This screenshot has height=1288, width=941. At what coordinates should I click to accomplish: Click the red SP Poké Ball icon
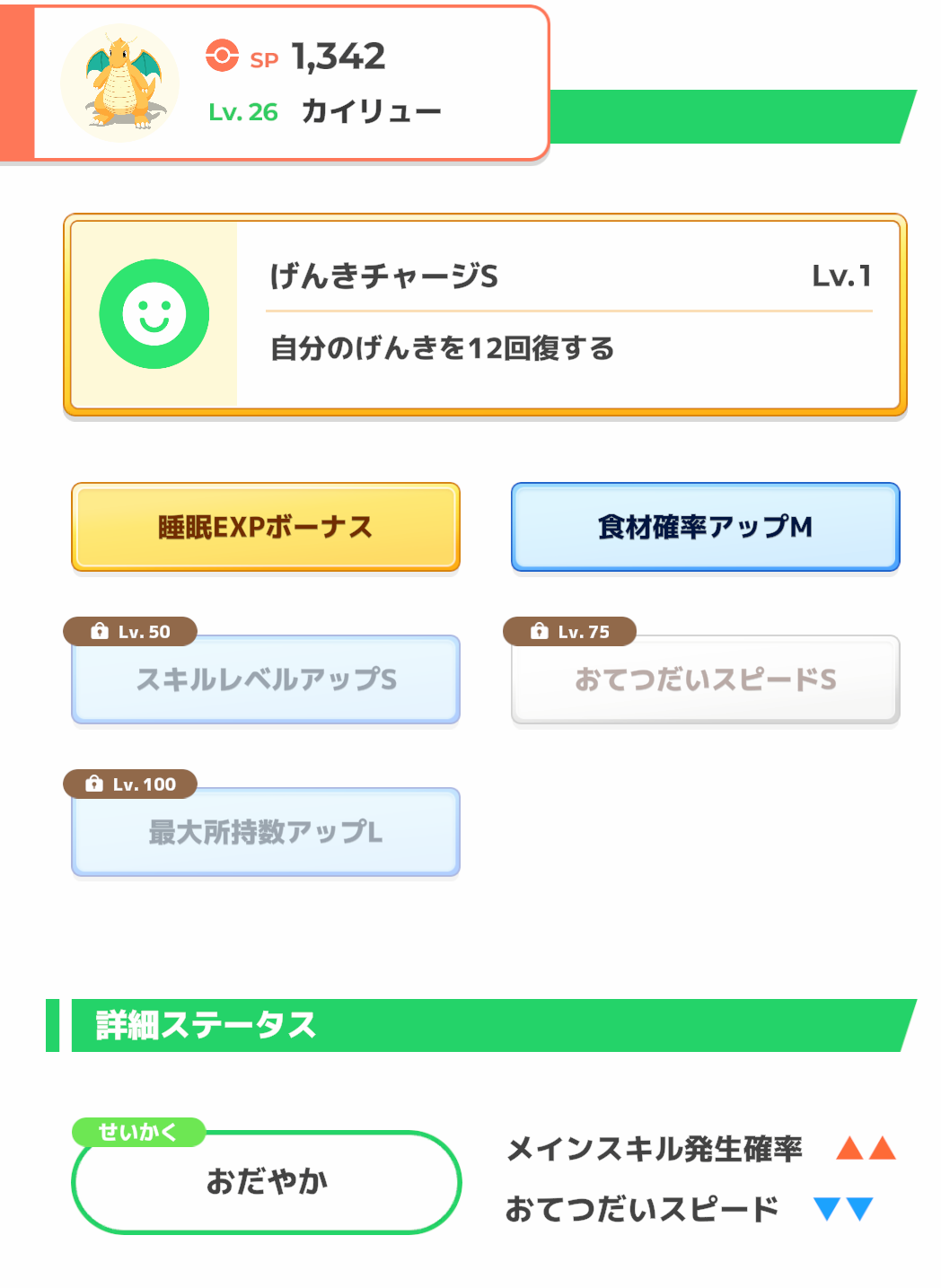pos(222,56)
